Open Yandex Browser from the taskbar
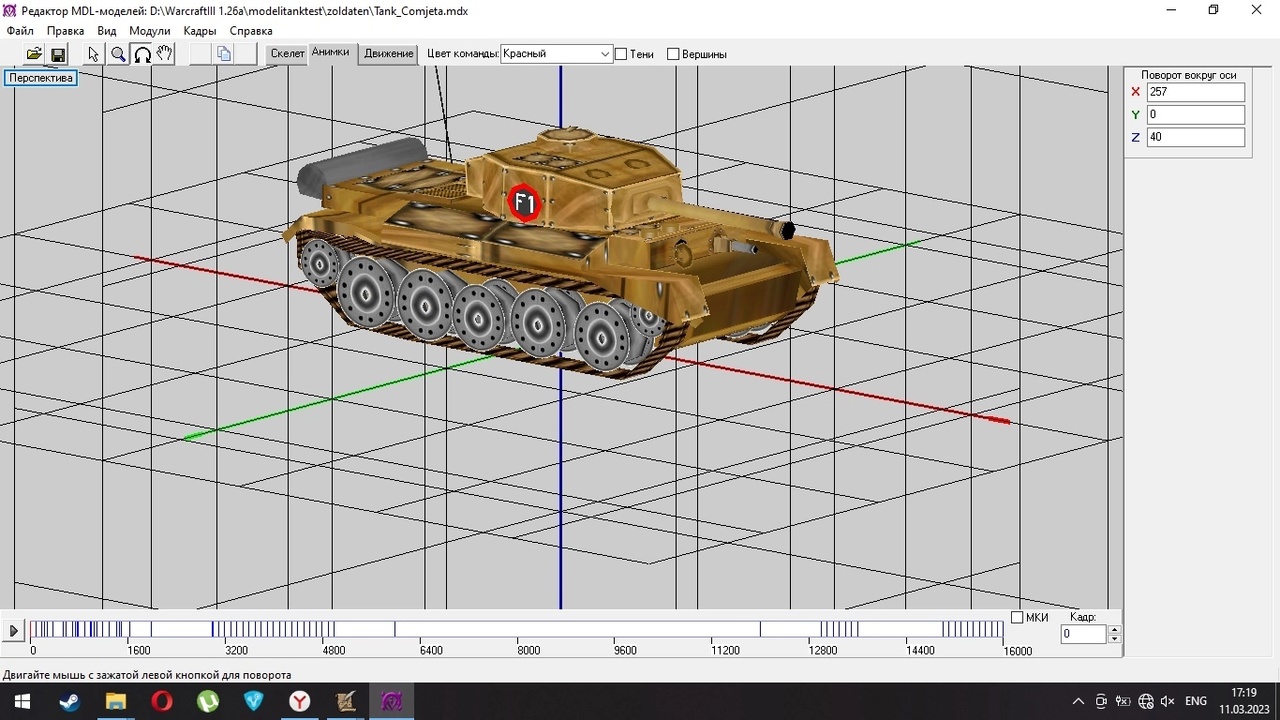This screenshot has height=720, width=1280. (x=299, y=701)
